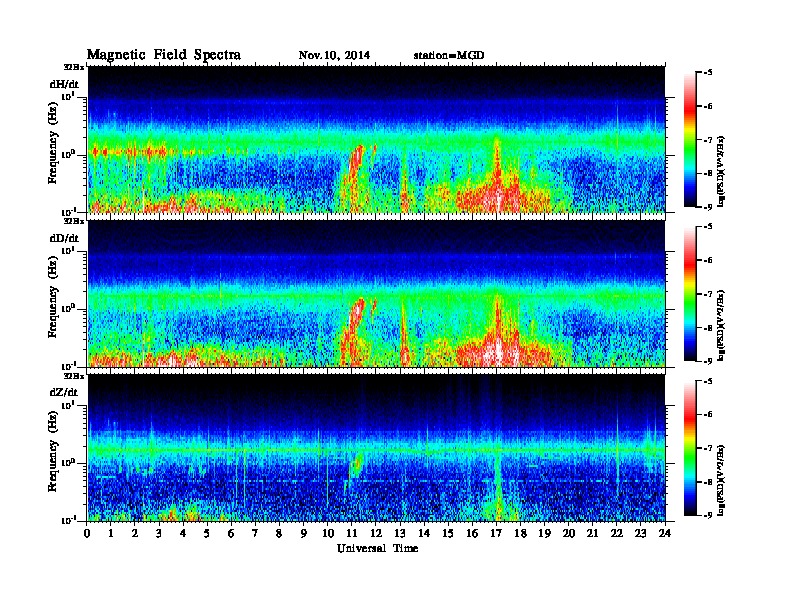Click the dD/dt spectrogram plot area
Viewport: 792px width, 612px height.
(x=376, y=293)
